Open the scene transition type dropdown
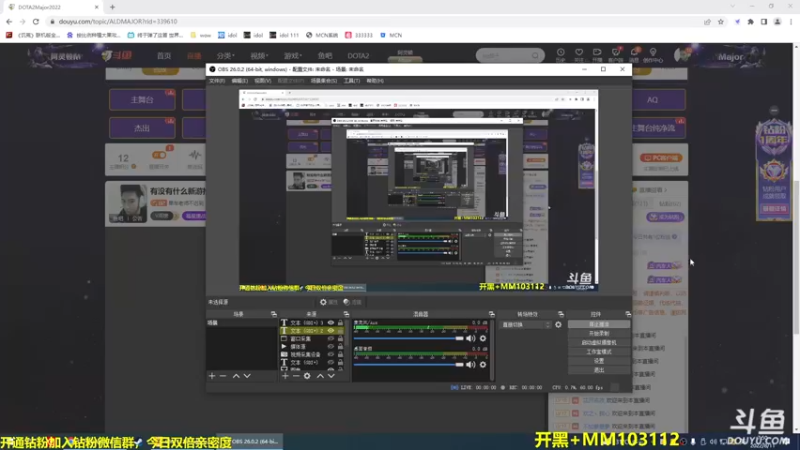The height and width of the screenshot is (450, 800). click(x=526, y=324)
